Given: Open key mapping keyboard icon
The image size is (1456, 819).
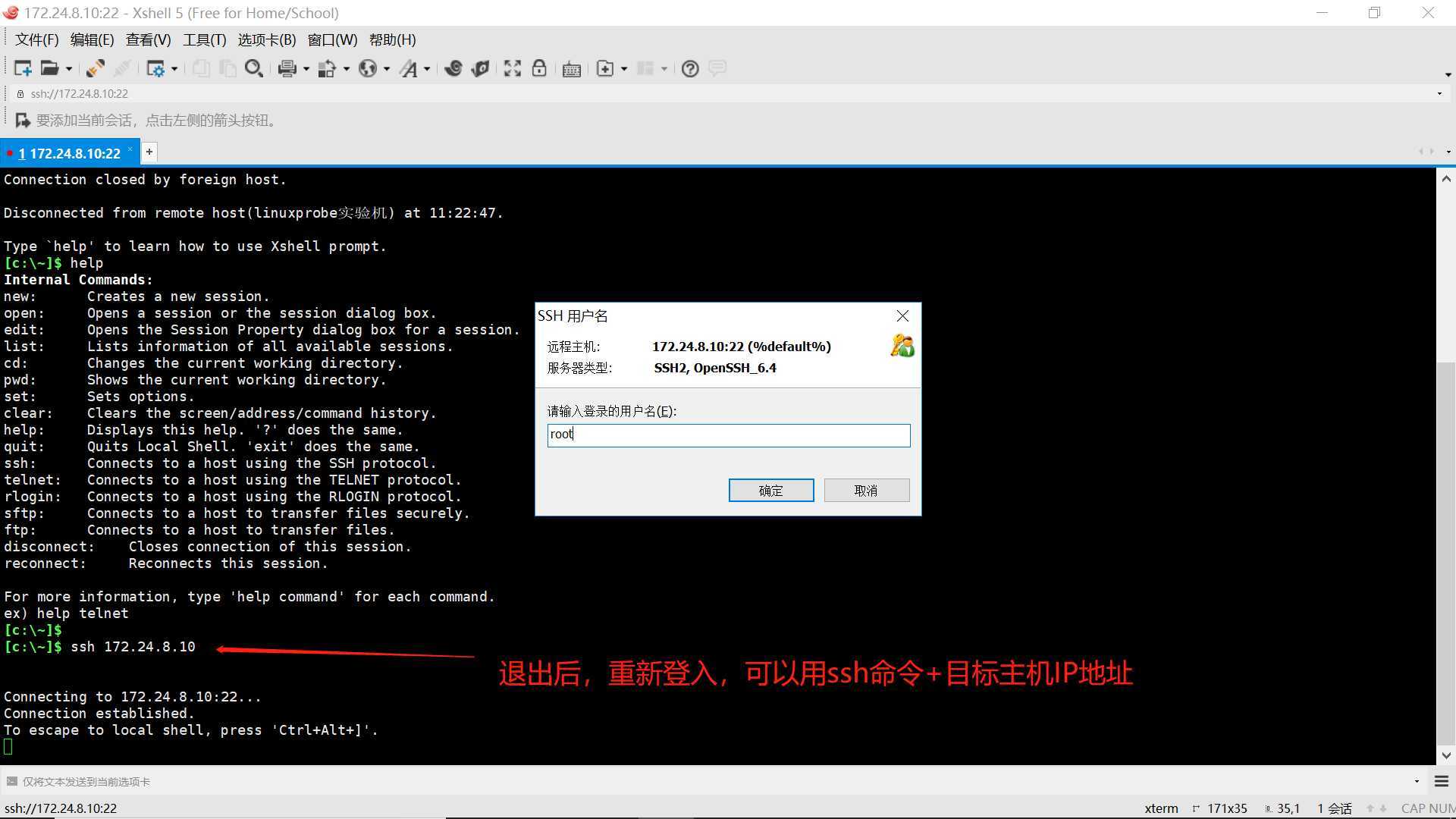Looking at the screenshot, I should pos(572,69).
